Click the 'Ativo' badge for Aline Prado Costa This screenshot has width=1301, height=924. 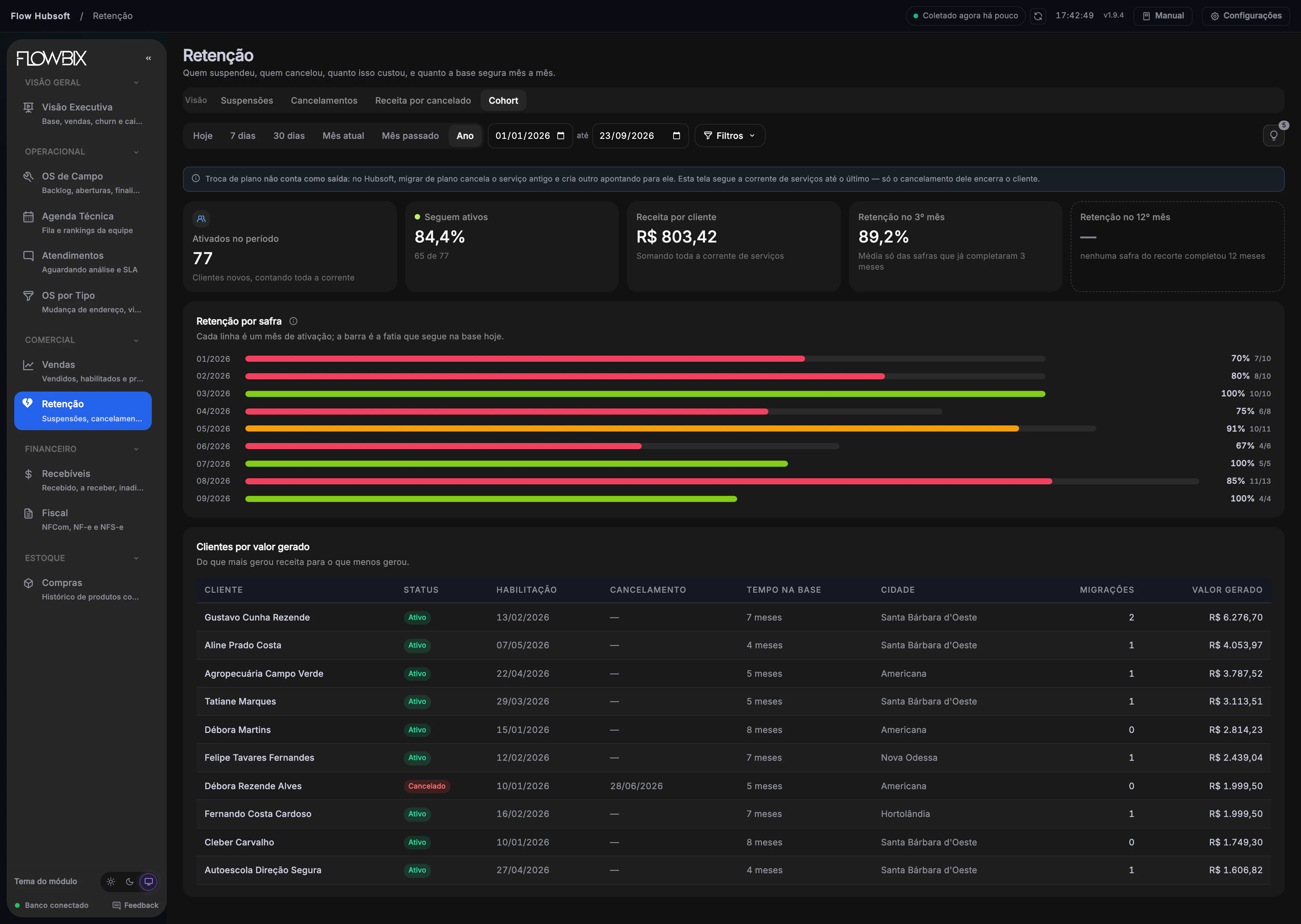[417, 645]
